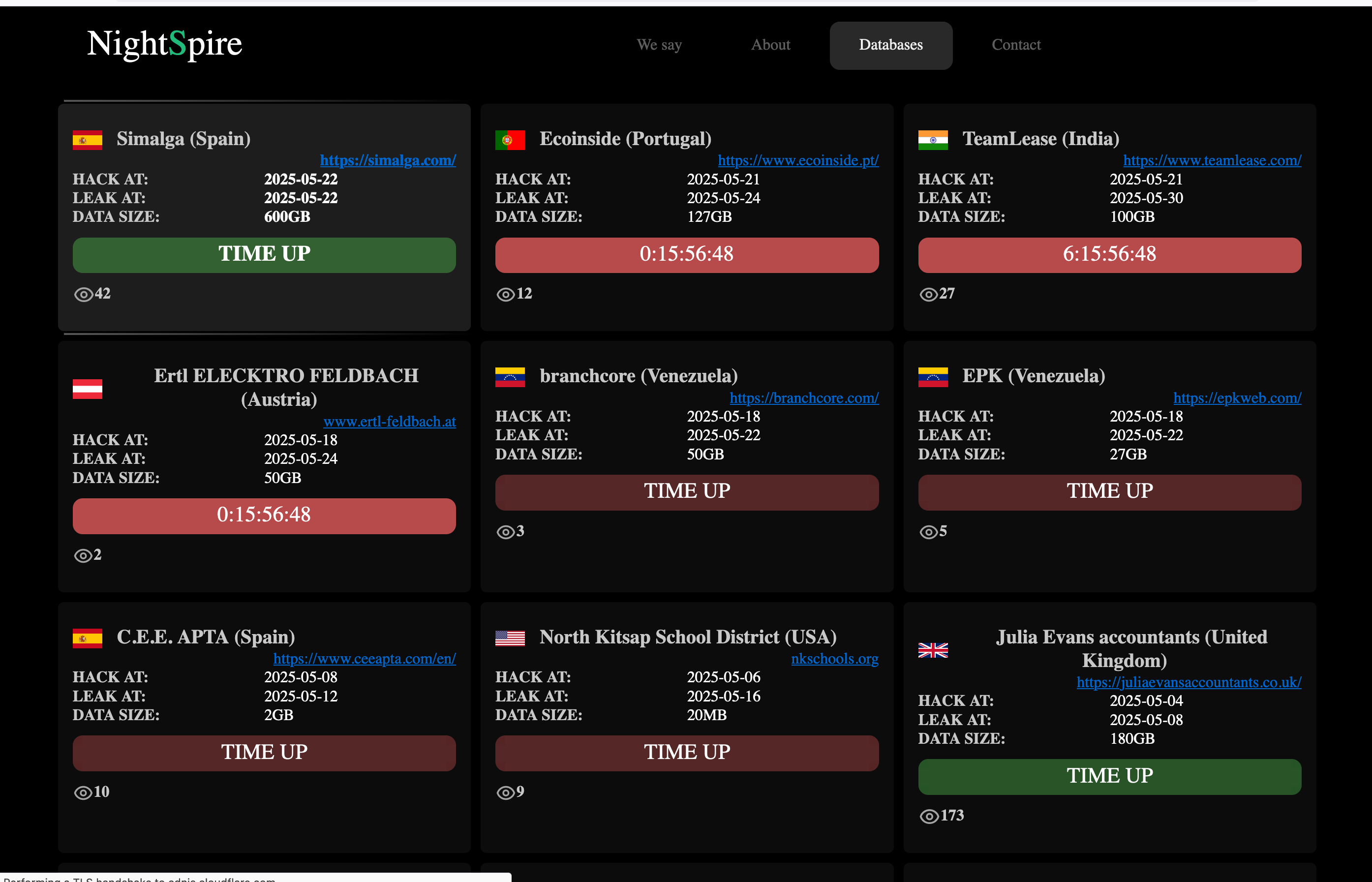Viewport: 1372px width, 882px height.
Task: Open the Databases tab
Action: 890,45
